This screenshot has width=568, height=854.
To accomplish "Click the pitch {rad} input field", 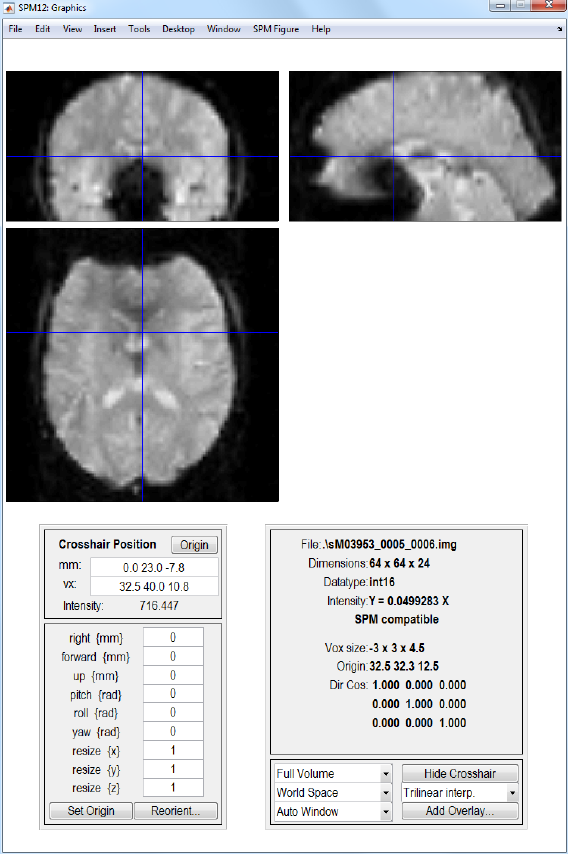I will tap(173, 694).
